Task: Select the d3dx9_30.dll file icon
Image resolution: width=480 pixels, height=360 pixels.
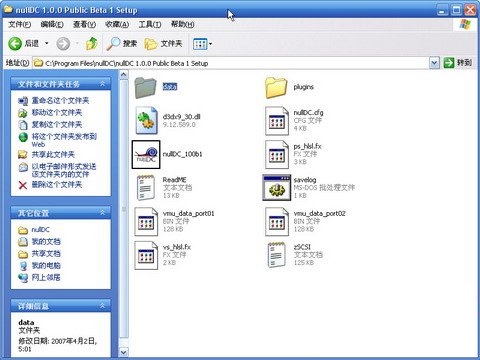Action: [x=146, y=120]
